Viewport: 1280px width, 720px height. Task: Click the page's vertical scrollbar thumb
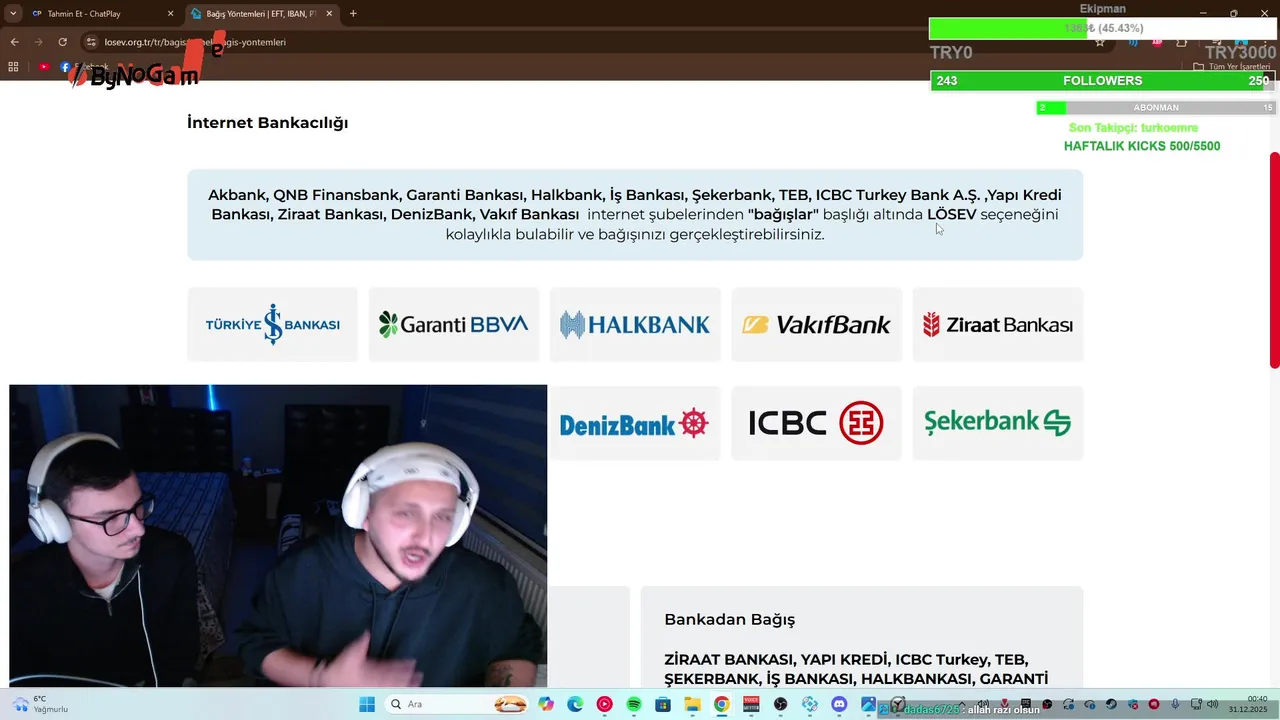(1274, 260)
